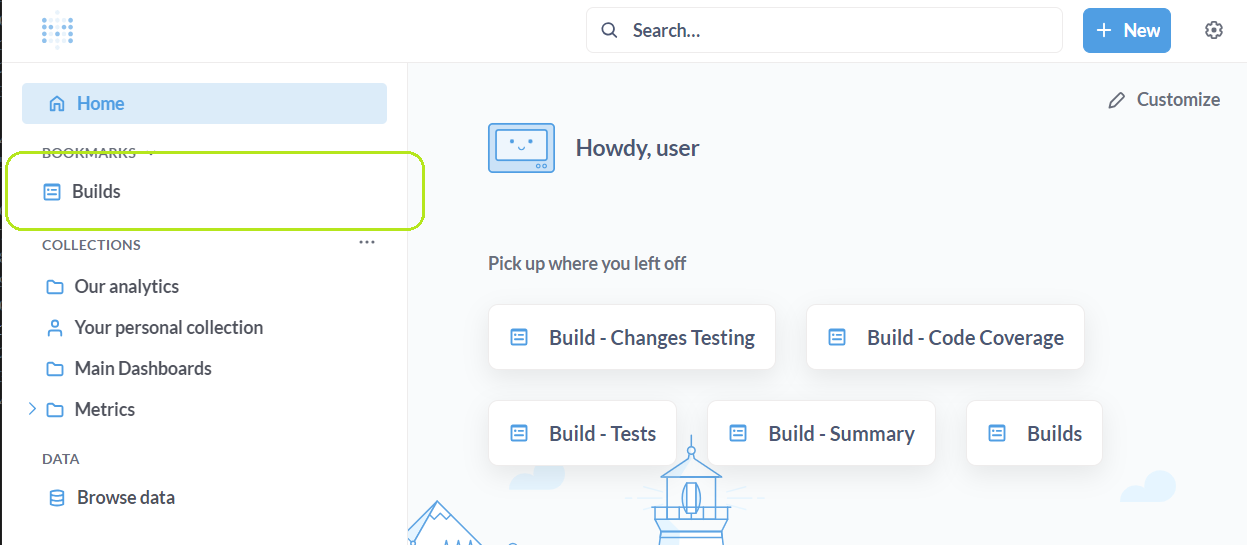
Task: Click dashboard icon on the Builds card
Action: [x=997, y=433]
